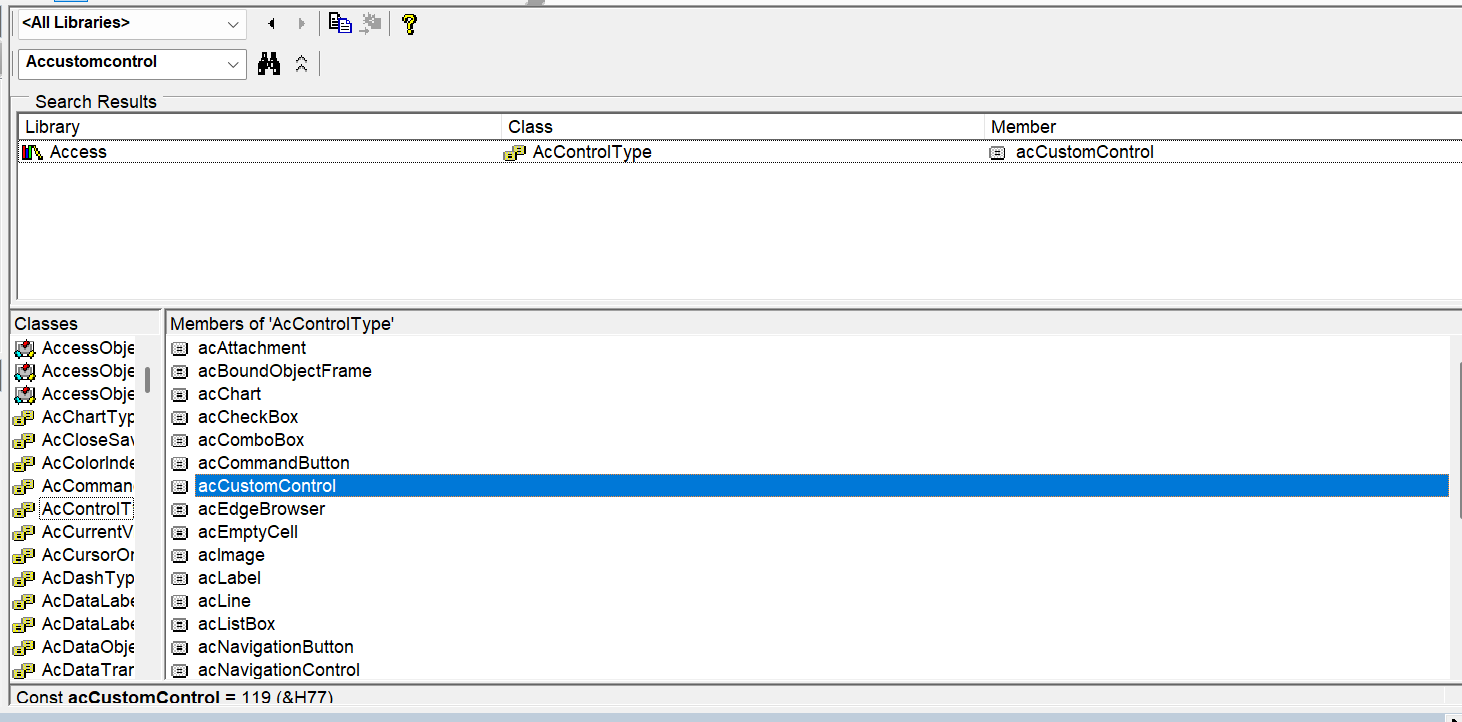The image size is (1462, 722).
Task: Click the View Definition toolbar icon
Action: pos(372,24)
